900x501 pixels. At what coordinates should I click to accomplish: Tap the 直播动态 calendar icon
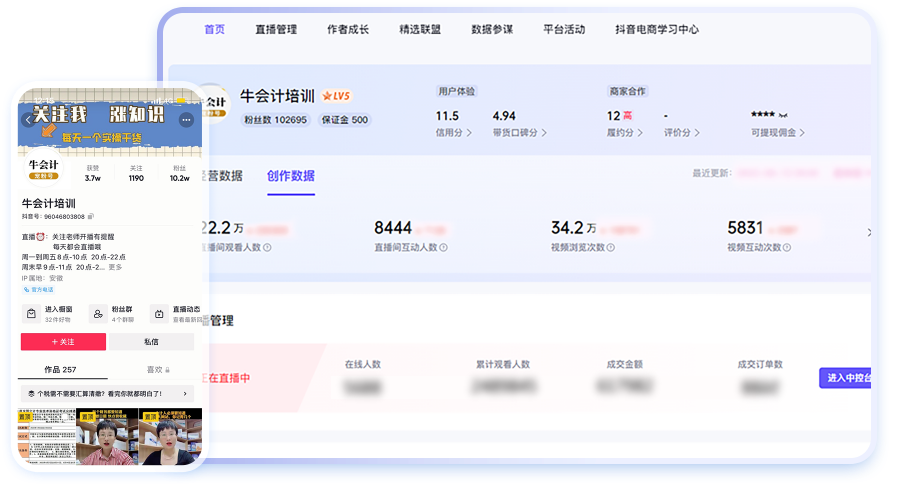coord(159,314)
